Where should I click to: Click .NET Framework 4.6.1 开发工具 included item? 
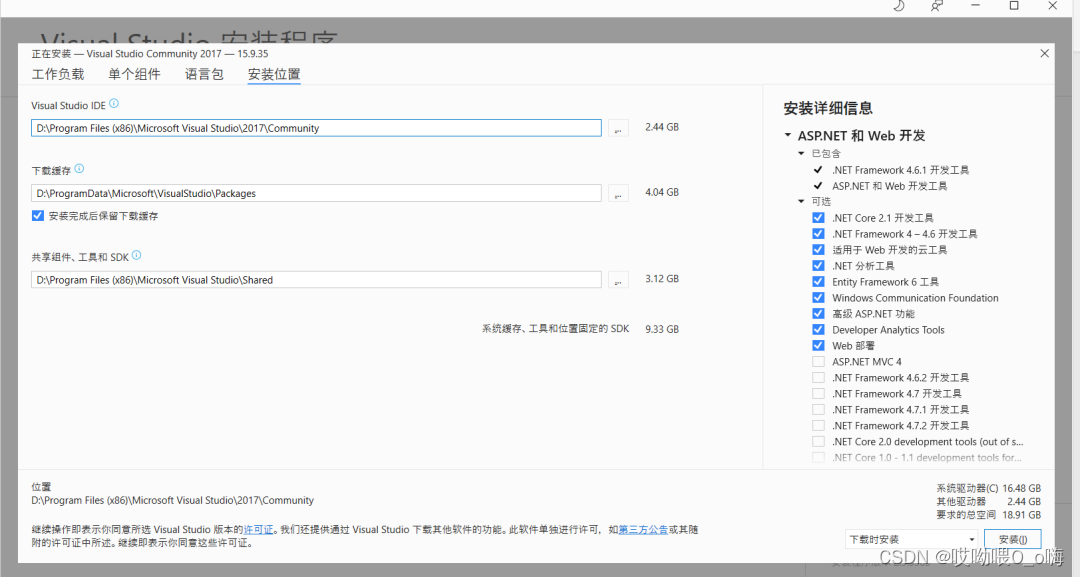900,170
